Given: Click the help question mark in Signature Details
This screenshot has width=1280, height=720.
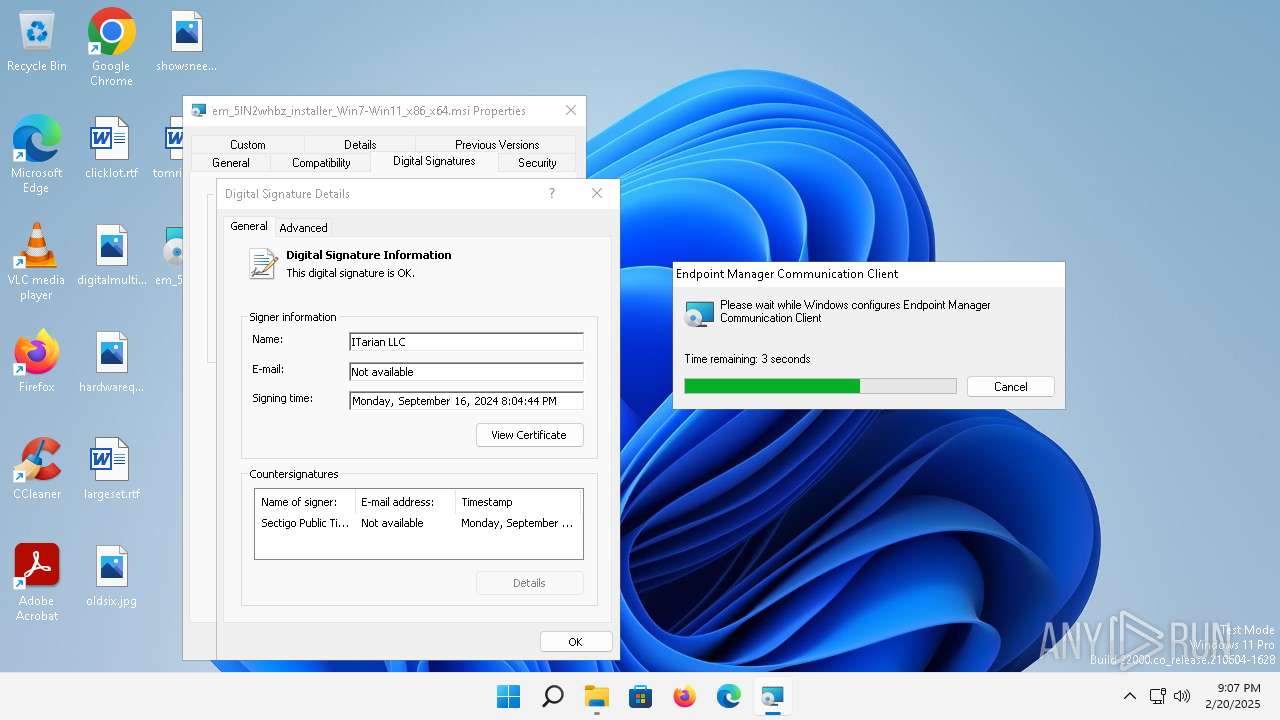Looking at the screenshot, I should coord(551,194).
